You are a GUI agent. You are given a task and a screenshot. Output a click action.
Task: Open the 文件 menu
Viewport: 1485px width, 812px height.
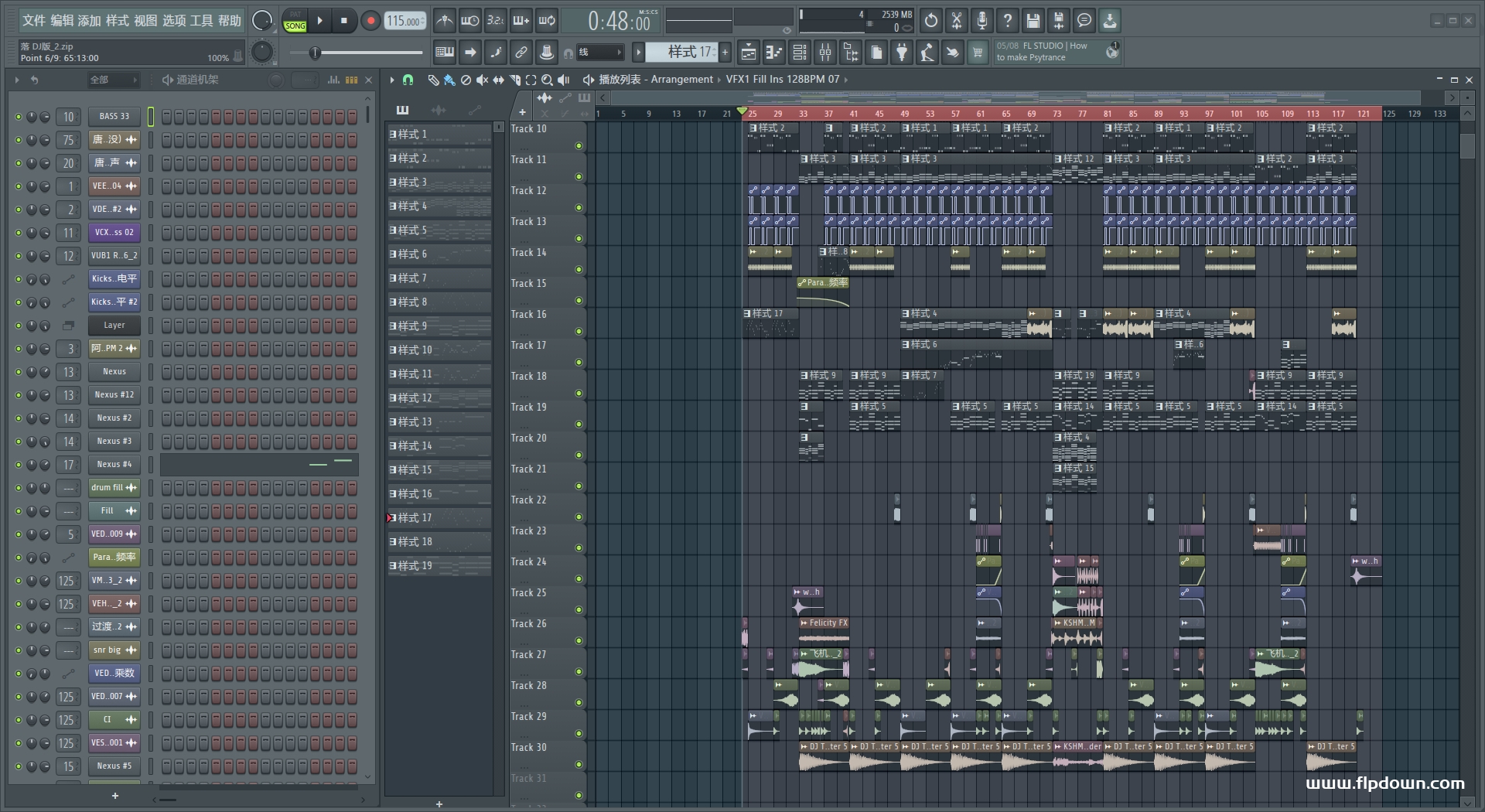pyautogui.click(x=33, y=21)
